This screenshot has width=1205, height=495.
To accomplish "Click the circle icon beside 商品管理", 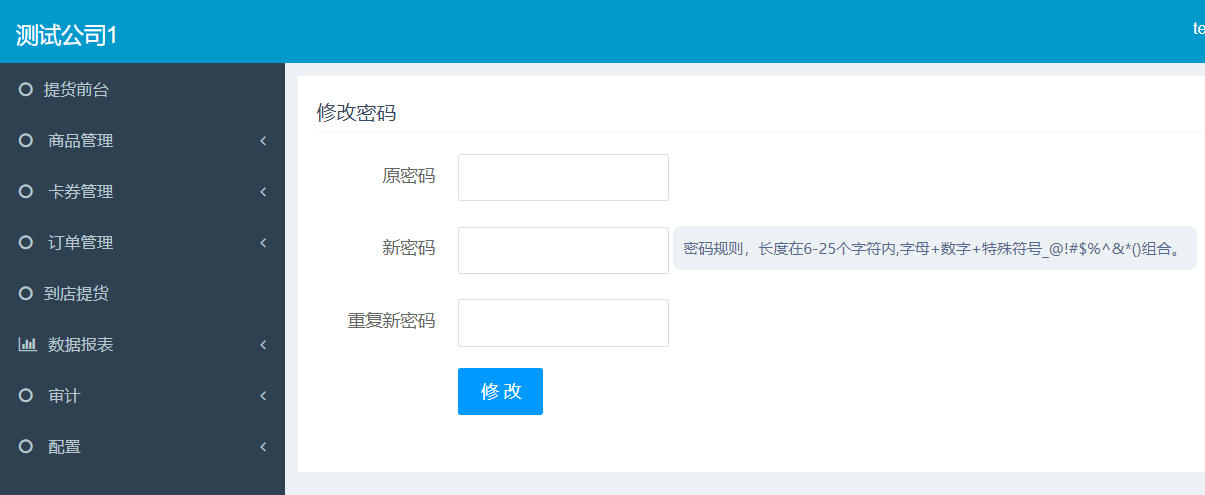I will point(26,141).
